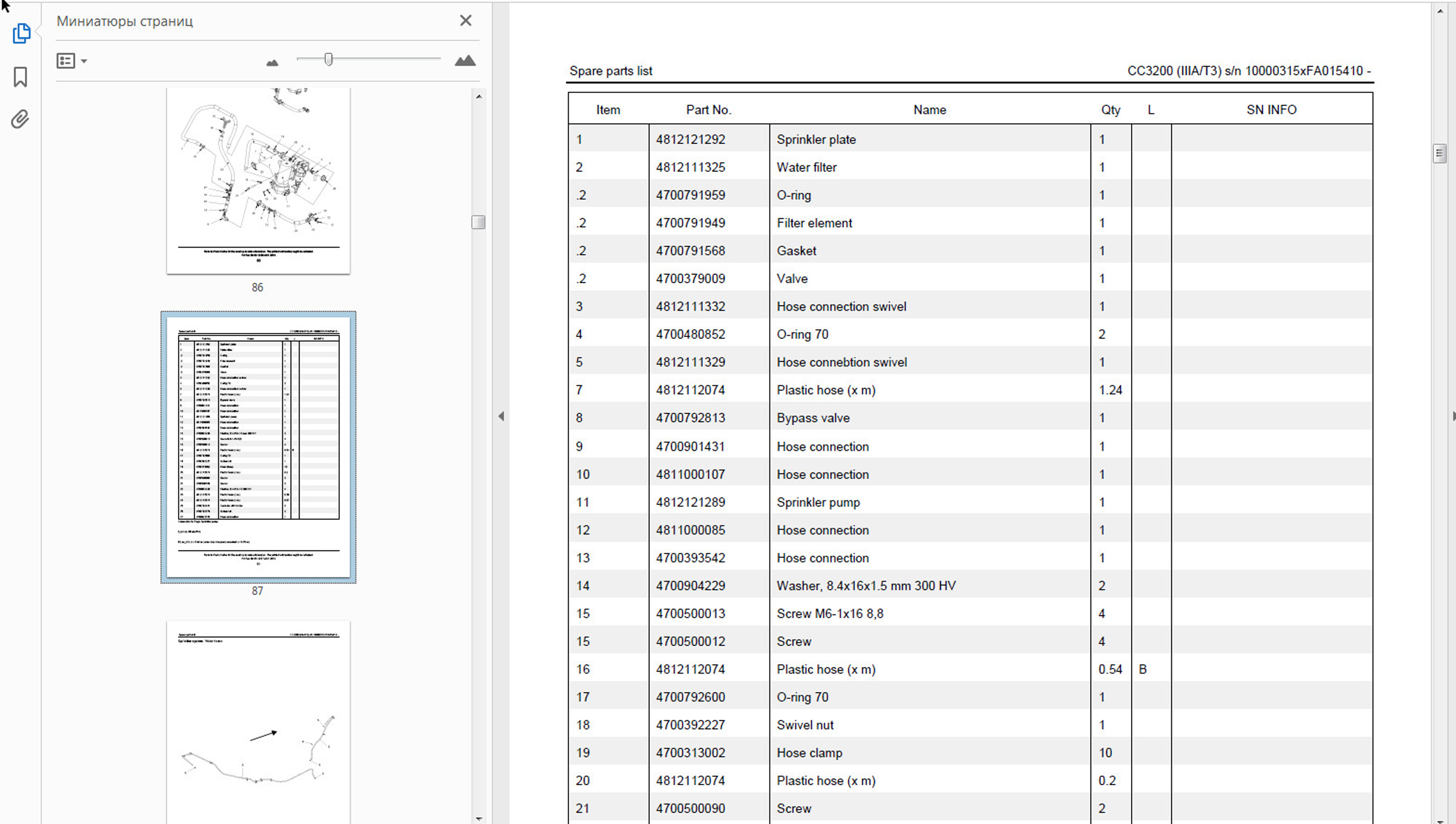Click the enlarge thumbnail size icon

[465, 61]
